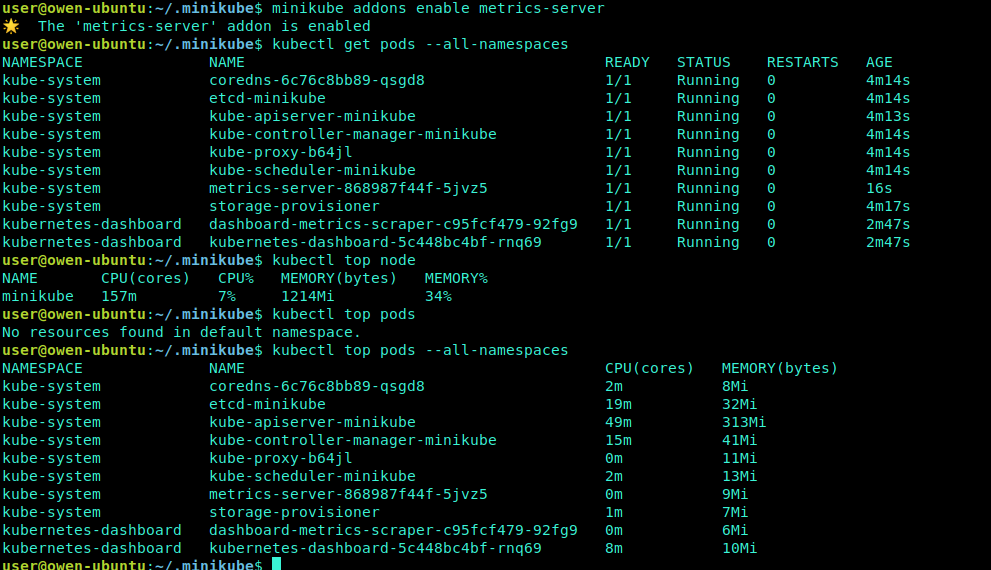Screen dimensions: 991x570
Task: Click the STATUS column header
Action: 703,63
